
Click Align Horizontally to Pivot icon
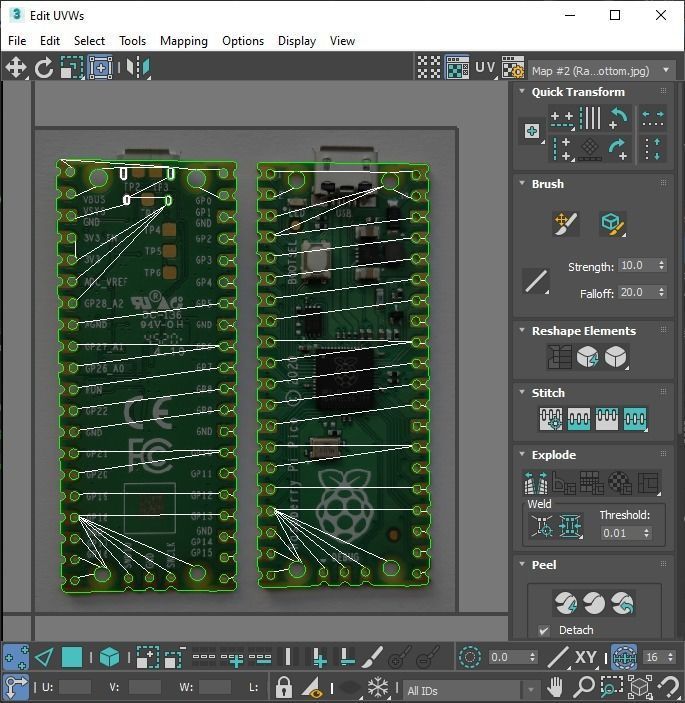coord(562,118)
